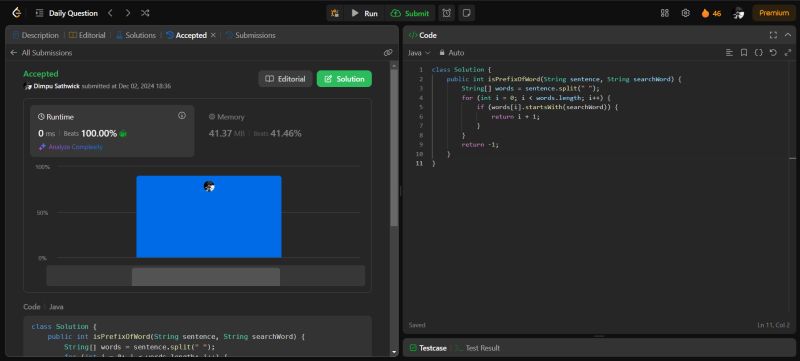Show runtime info circle icon
800x361 pixels.
[x=182, y=116]
